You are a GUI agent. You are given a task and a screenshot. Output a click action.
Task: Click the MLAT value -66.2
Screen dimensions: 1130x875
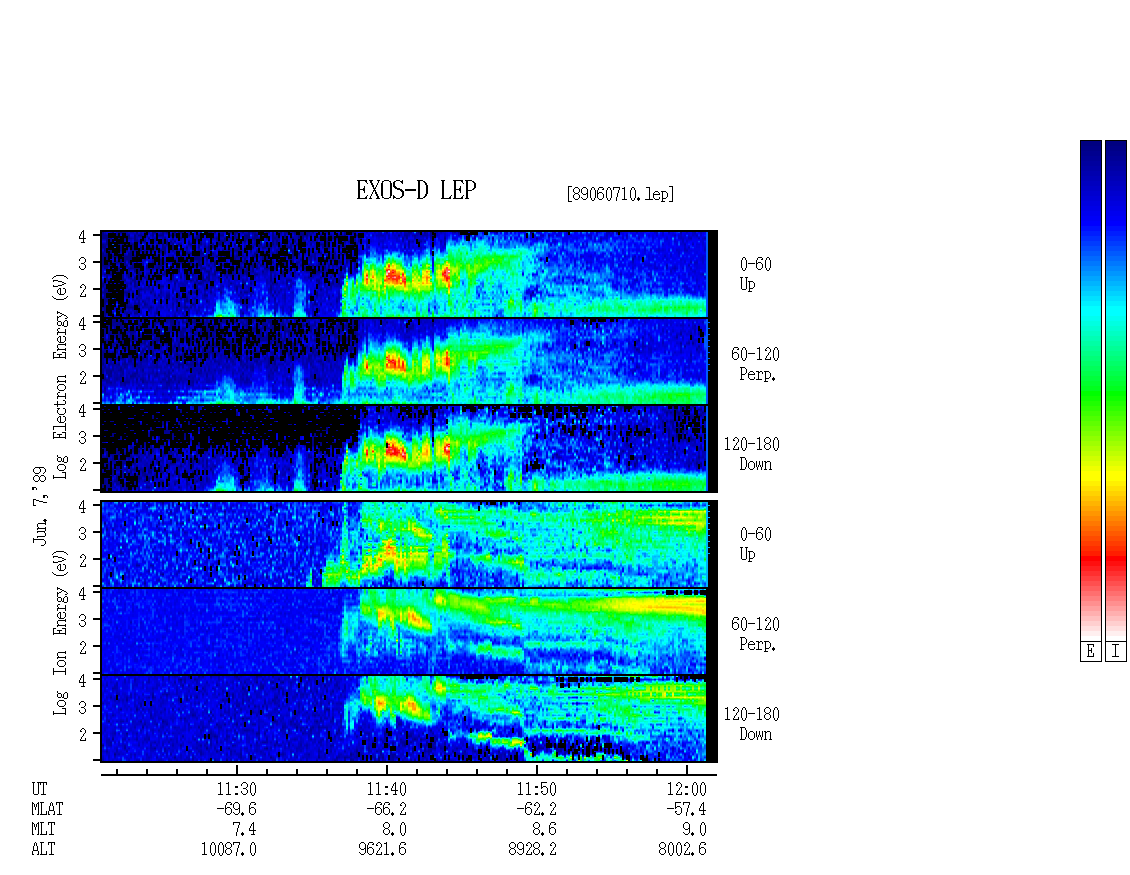pos(386,809)
